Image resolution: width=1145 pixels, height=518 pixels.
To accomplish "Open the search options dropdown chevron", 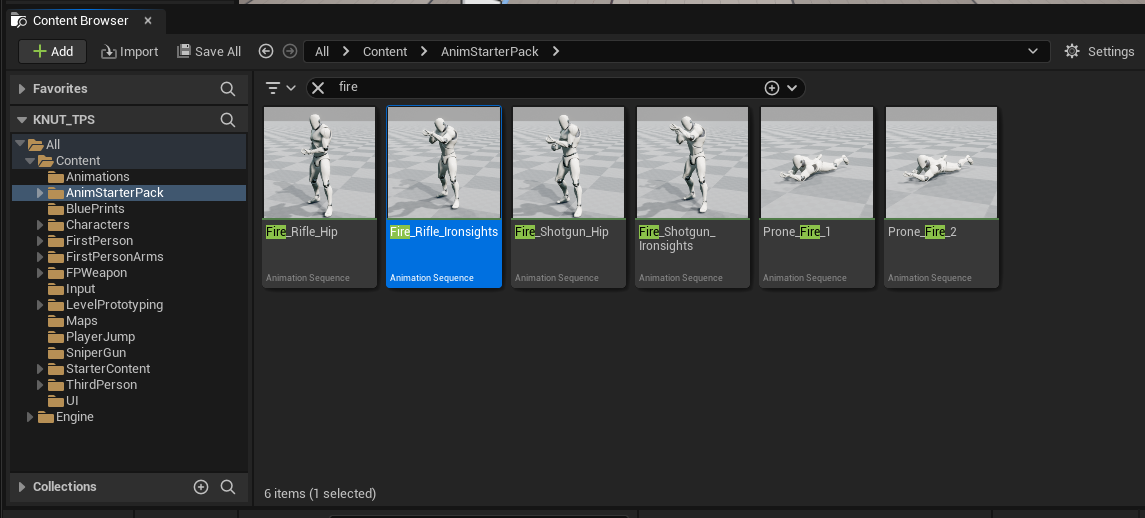I will coord(792,88).
